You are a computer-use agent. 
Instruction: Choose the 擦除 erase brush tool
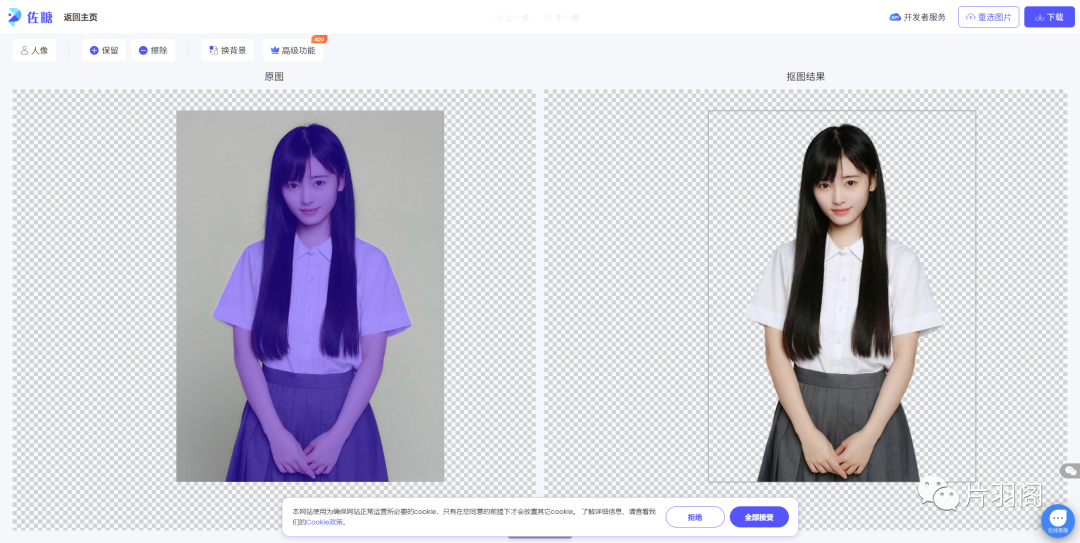pos(153,50)
